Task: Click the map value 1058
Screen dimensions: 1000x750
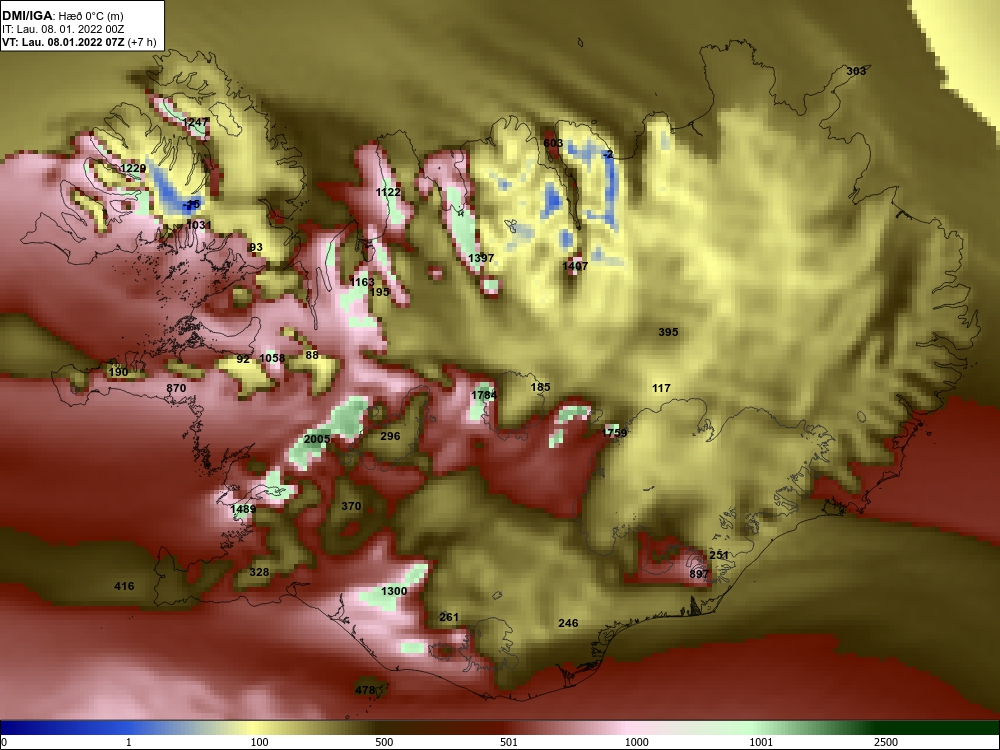Action: click(x=272, y=358)
